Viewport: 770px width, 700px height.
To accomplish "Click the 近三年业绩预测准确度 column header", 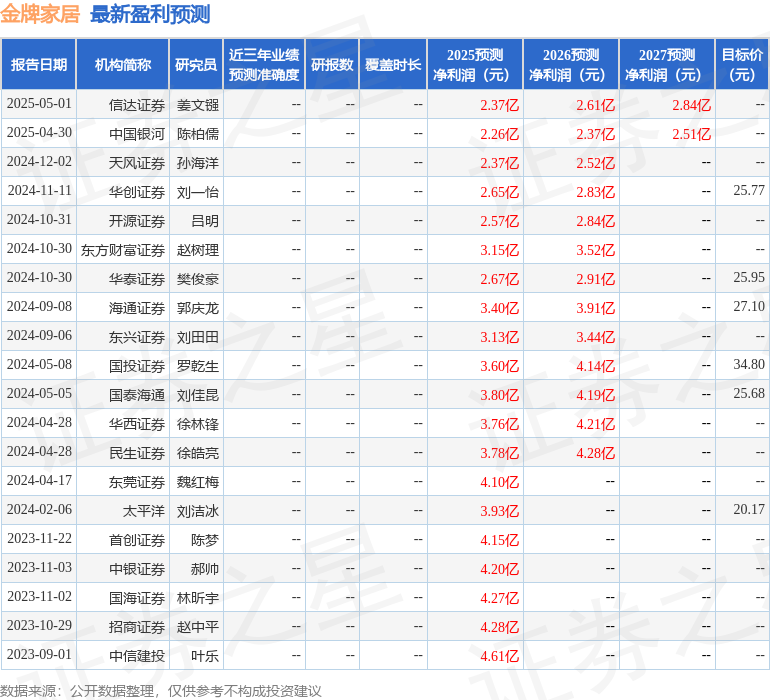I will [264, 64].
